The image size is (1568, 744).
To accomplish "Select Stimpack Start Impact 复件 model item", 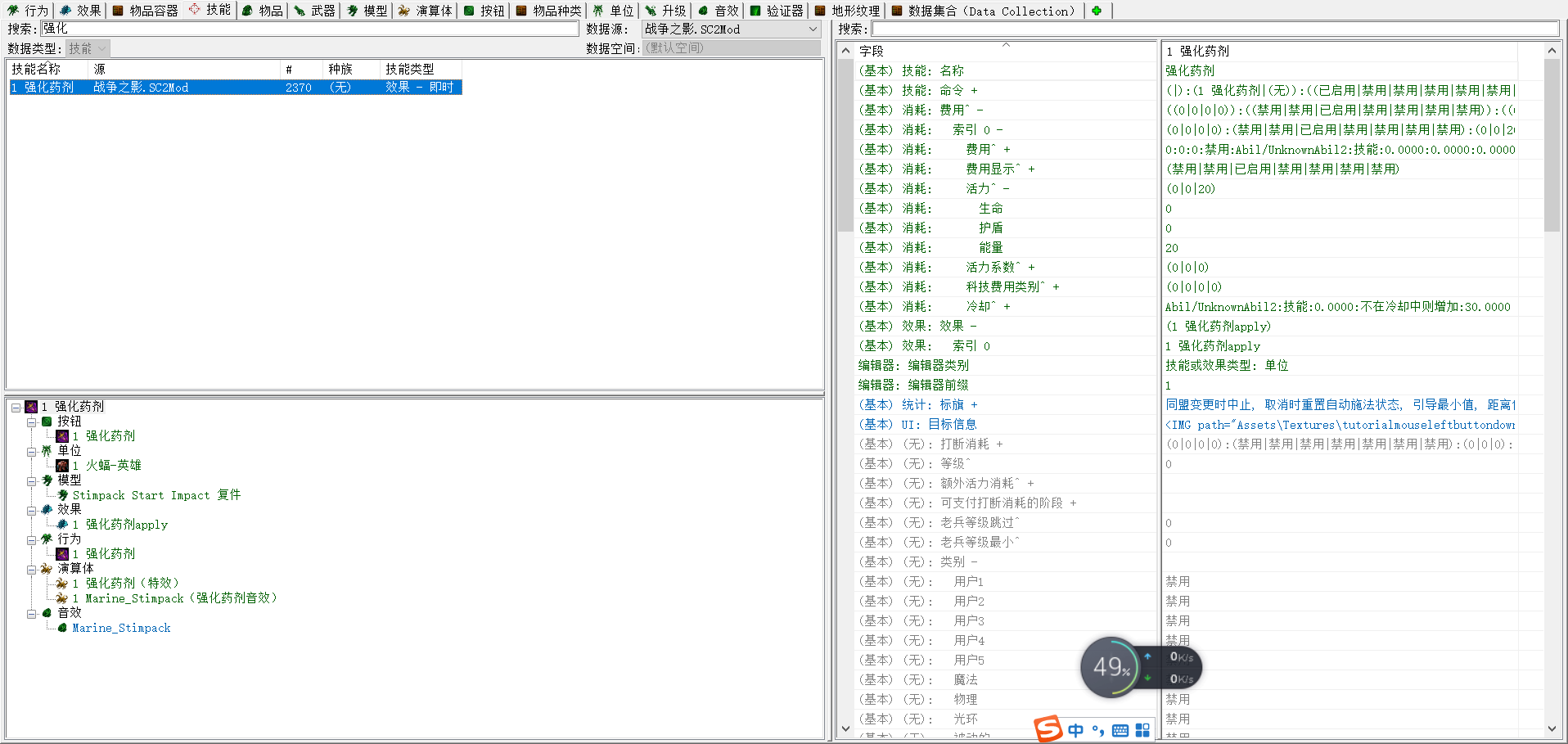I will [156, 495].
